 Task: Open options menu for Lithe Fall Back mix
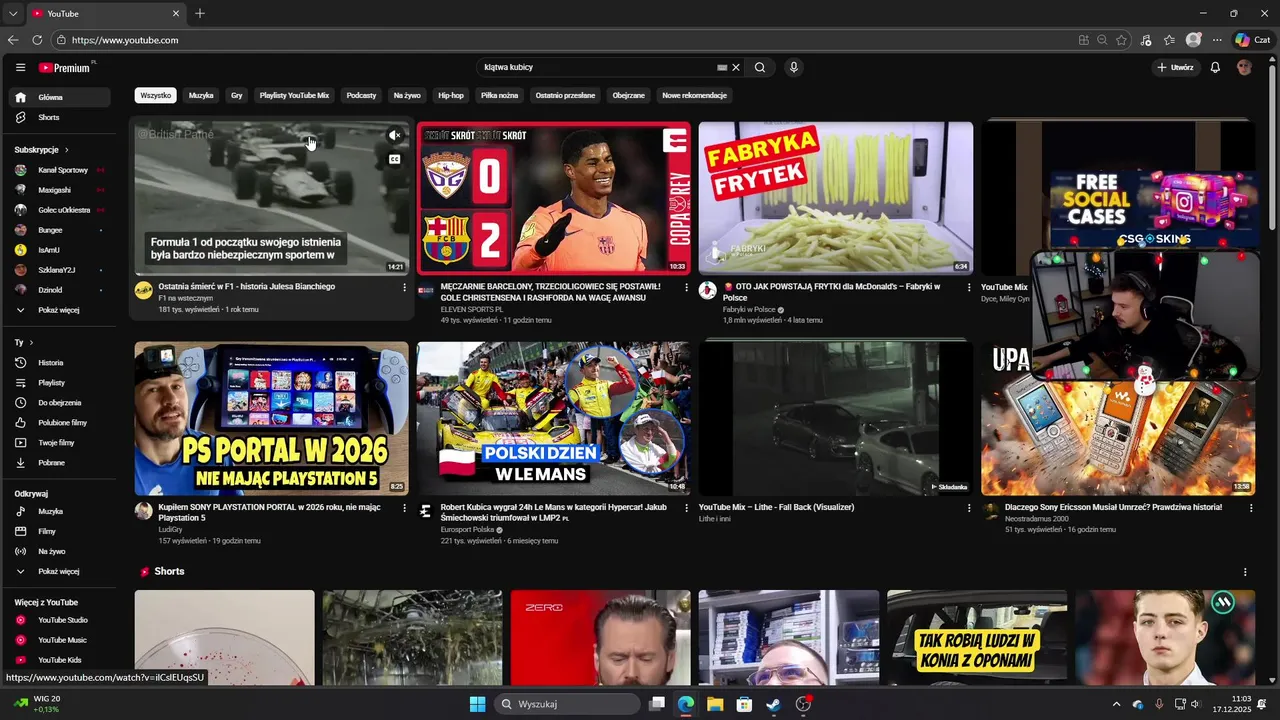[969, 508]
